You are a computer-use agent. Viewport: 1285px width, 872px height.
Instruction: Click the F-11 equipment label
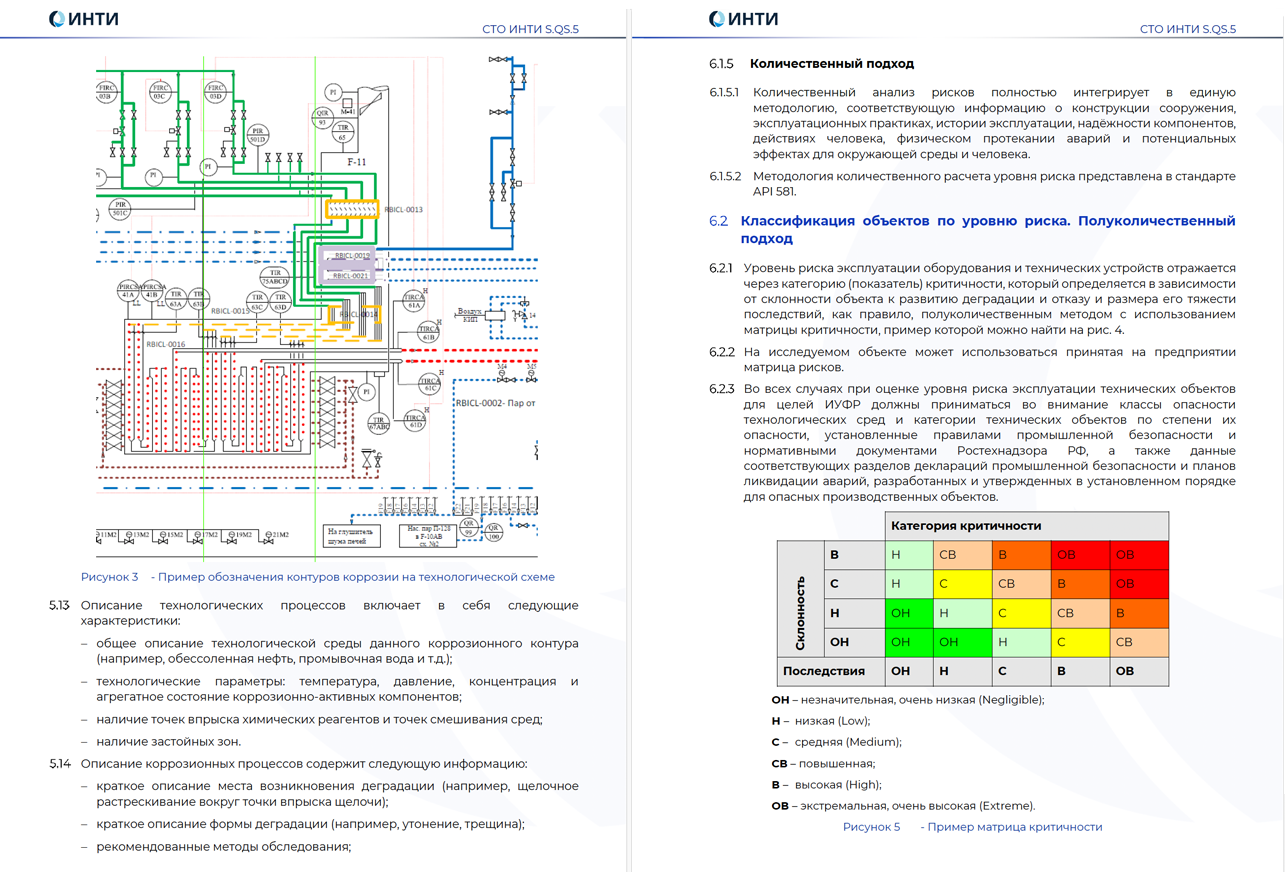[356, 162]
